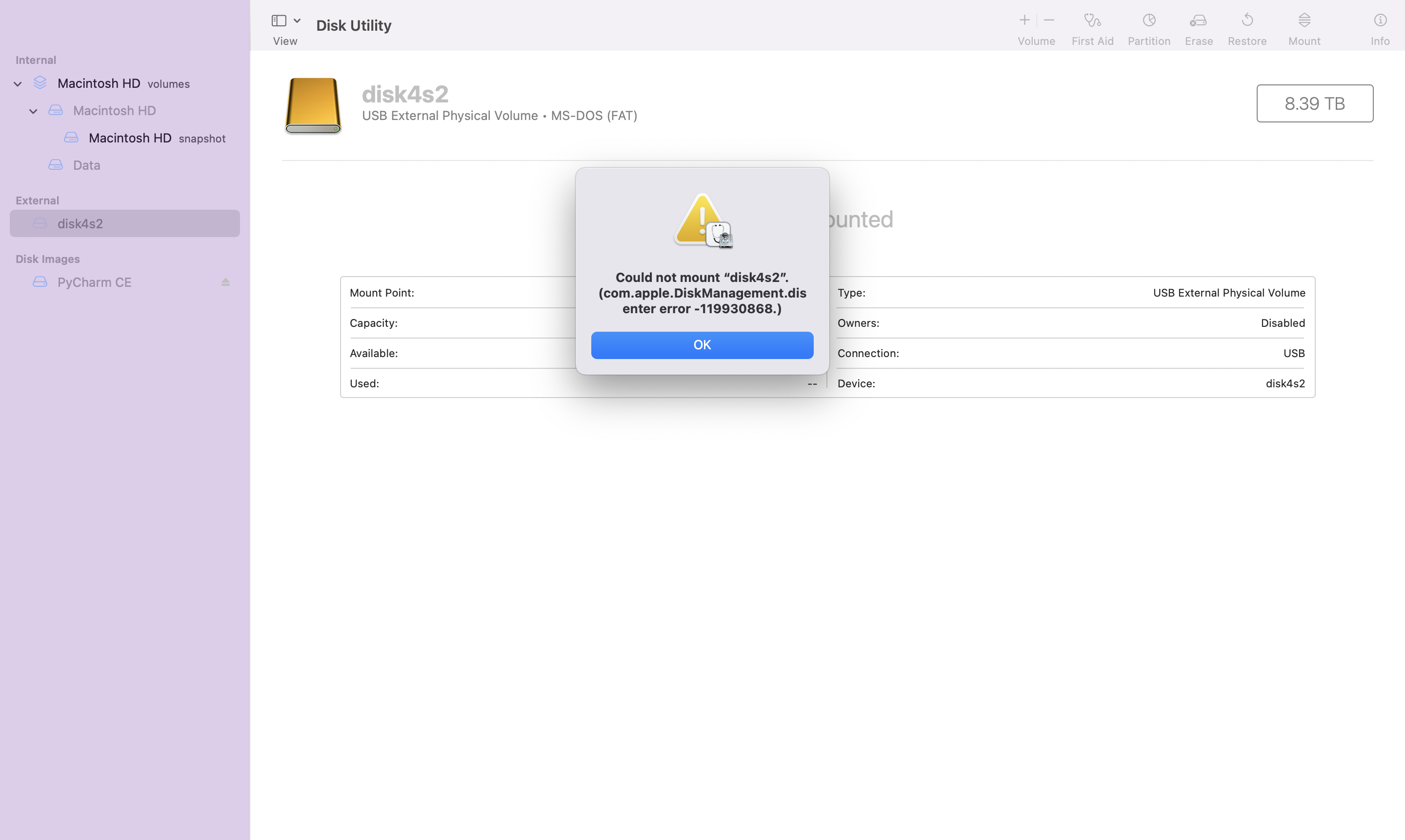The height and width of the screenshot is (840, 1405).
Task: Open the Partition tool in toolbar
Action: 1148,21
